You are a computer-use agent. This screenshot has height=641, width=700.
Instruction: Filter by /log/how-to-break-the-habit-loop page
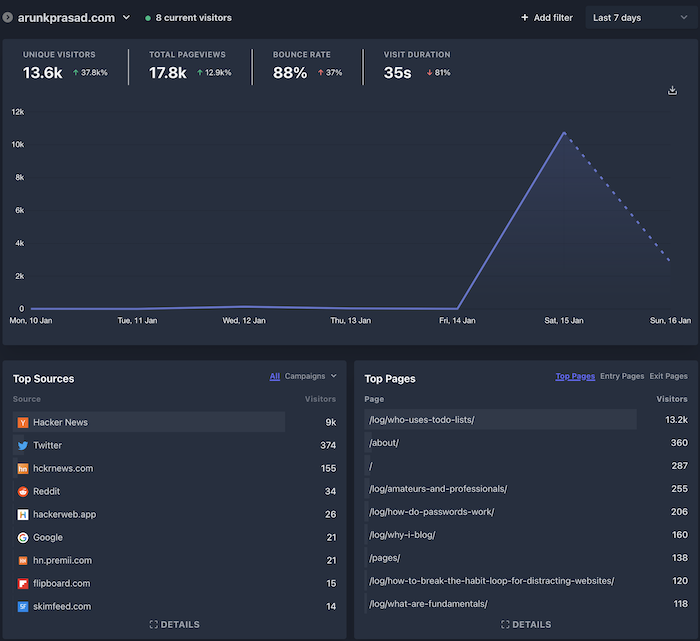492,581
